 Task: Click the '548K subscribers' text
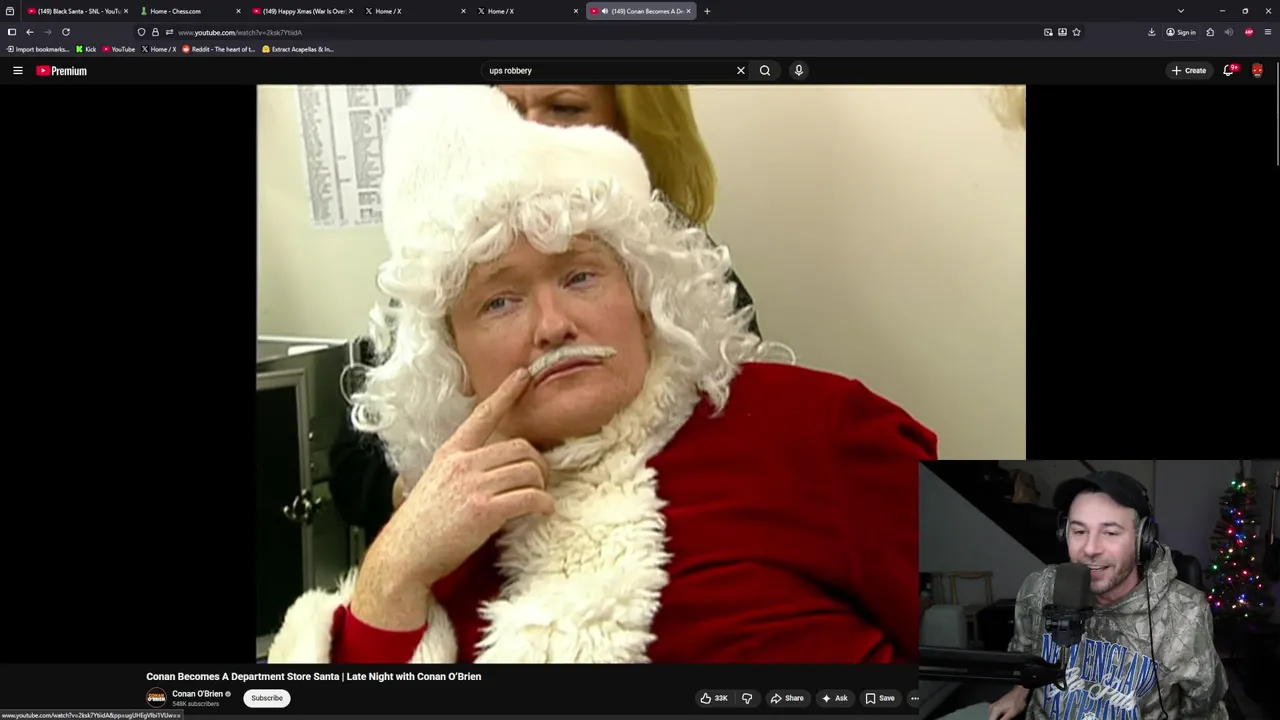(195, 704)
